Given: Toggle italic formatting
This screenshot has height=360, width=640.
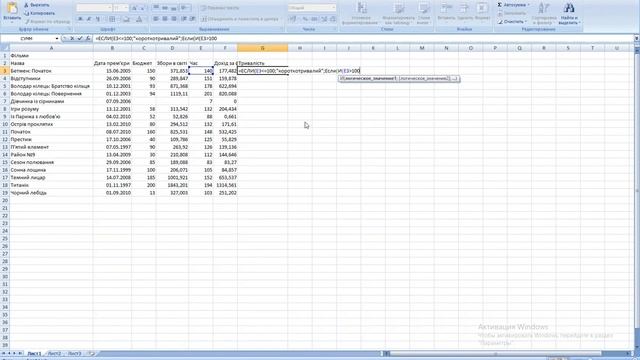Looking at the screenshot, I should point(89,19).
